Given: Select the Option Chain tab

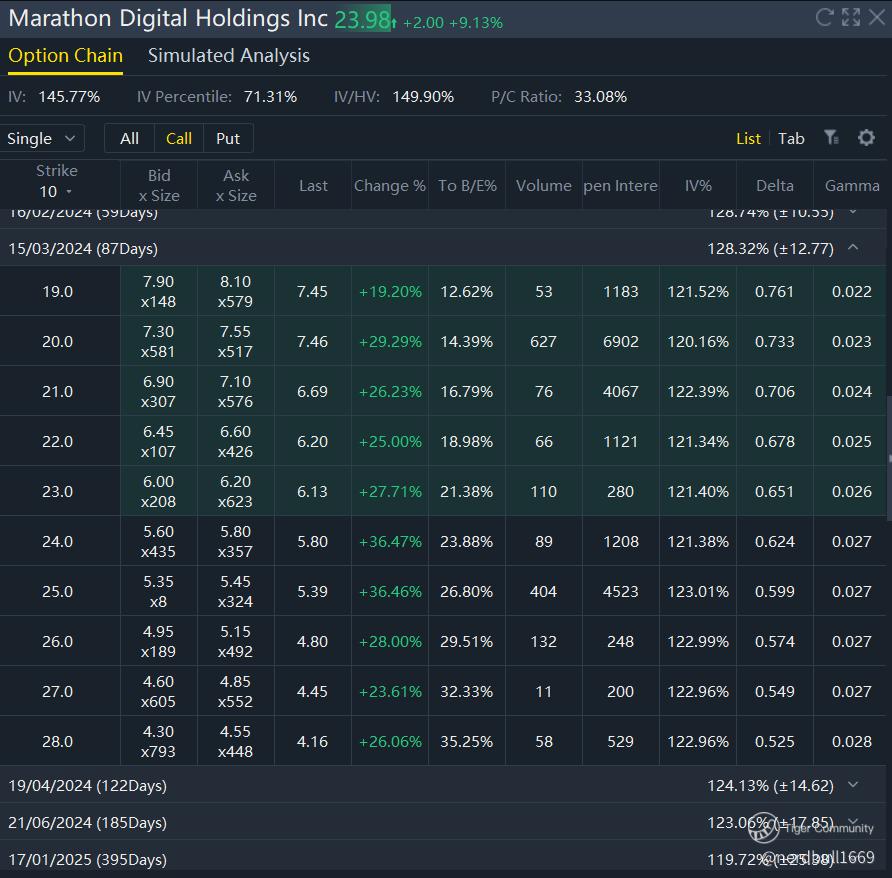Looking at the screenshot, I should click(x=65, y=56).
